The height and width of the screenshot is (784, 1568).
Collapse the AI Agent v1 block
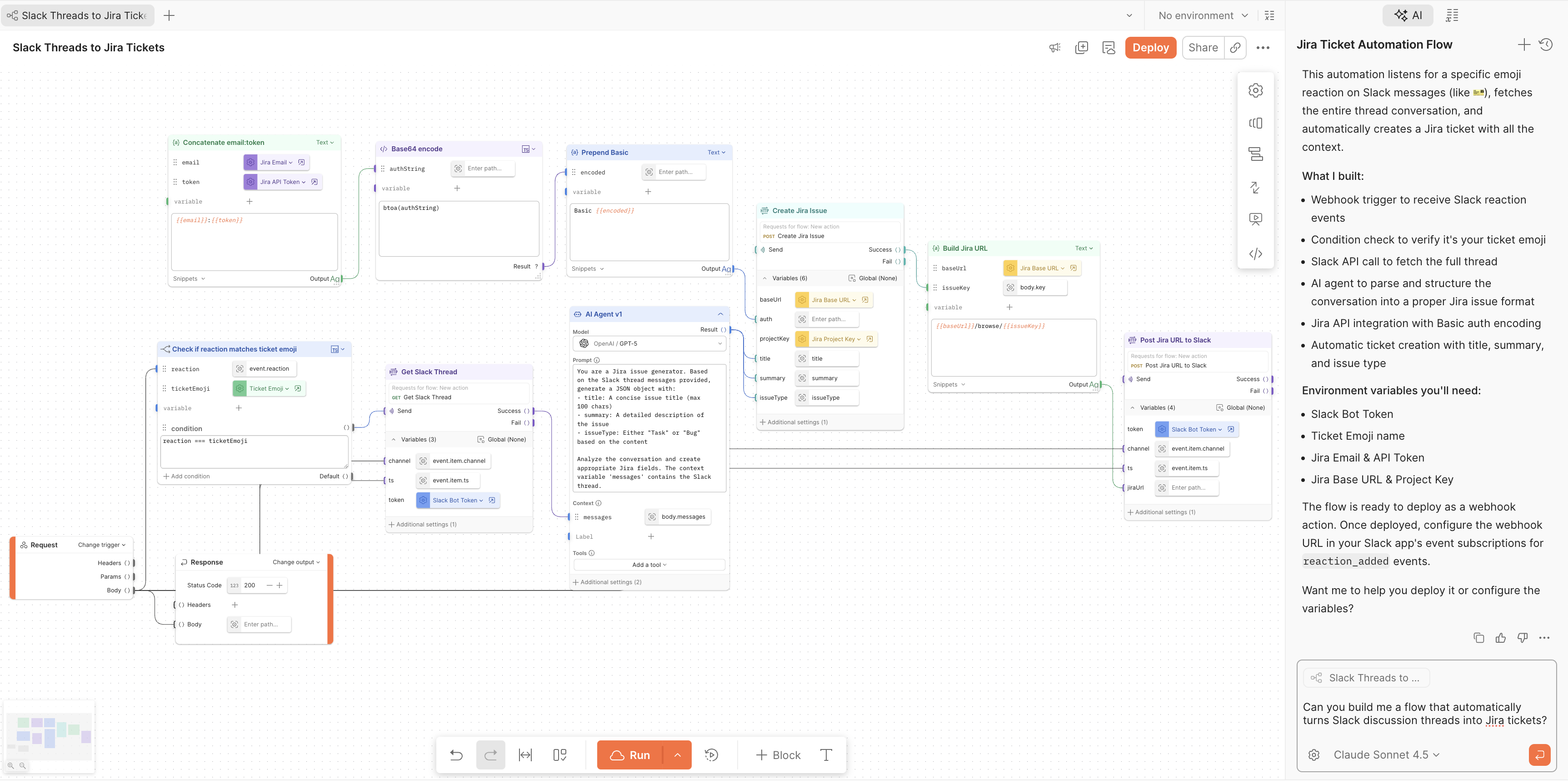721,314
